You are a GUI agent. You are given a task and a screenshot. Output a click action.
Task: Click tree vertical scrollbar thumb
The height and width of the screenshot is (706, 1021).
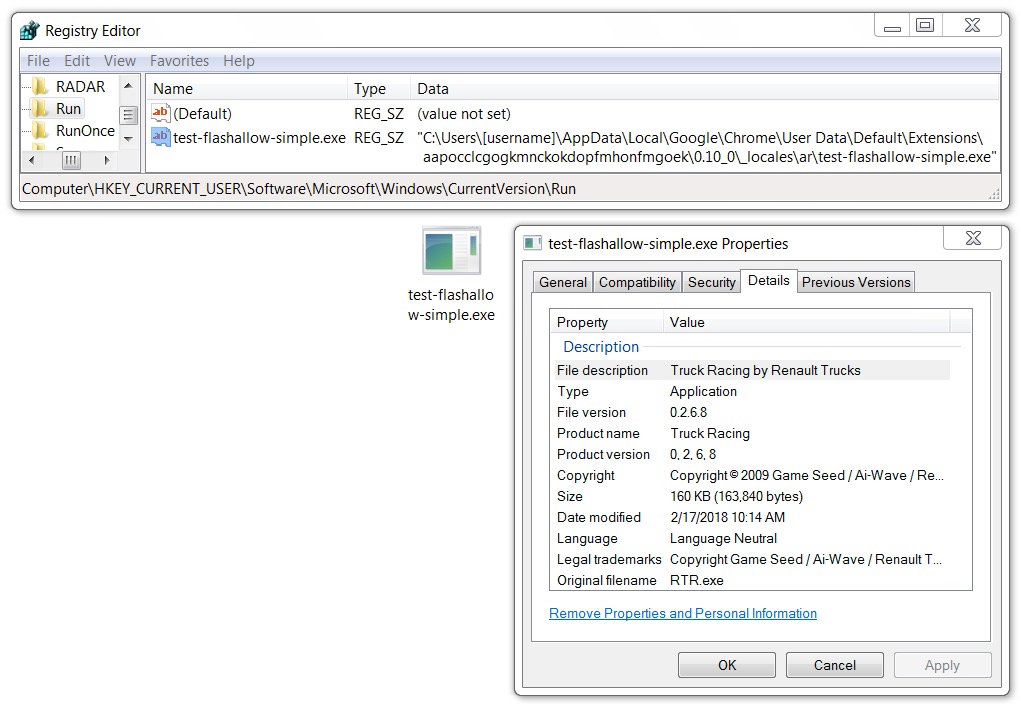coord(128,115)
